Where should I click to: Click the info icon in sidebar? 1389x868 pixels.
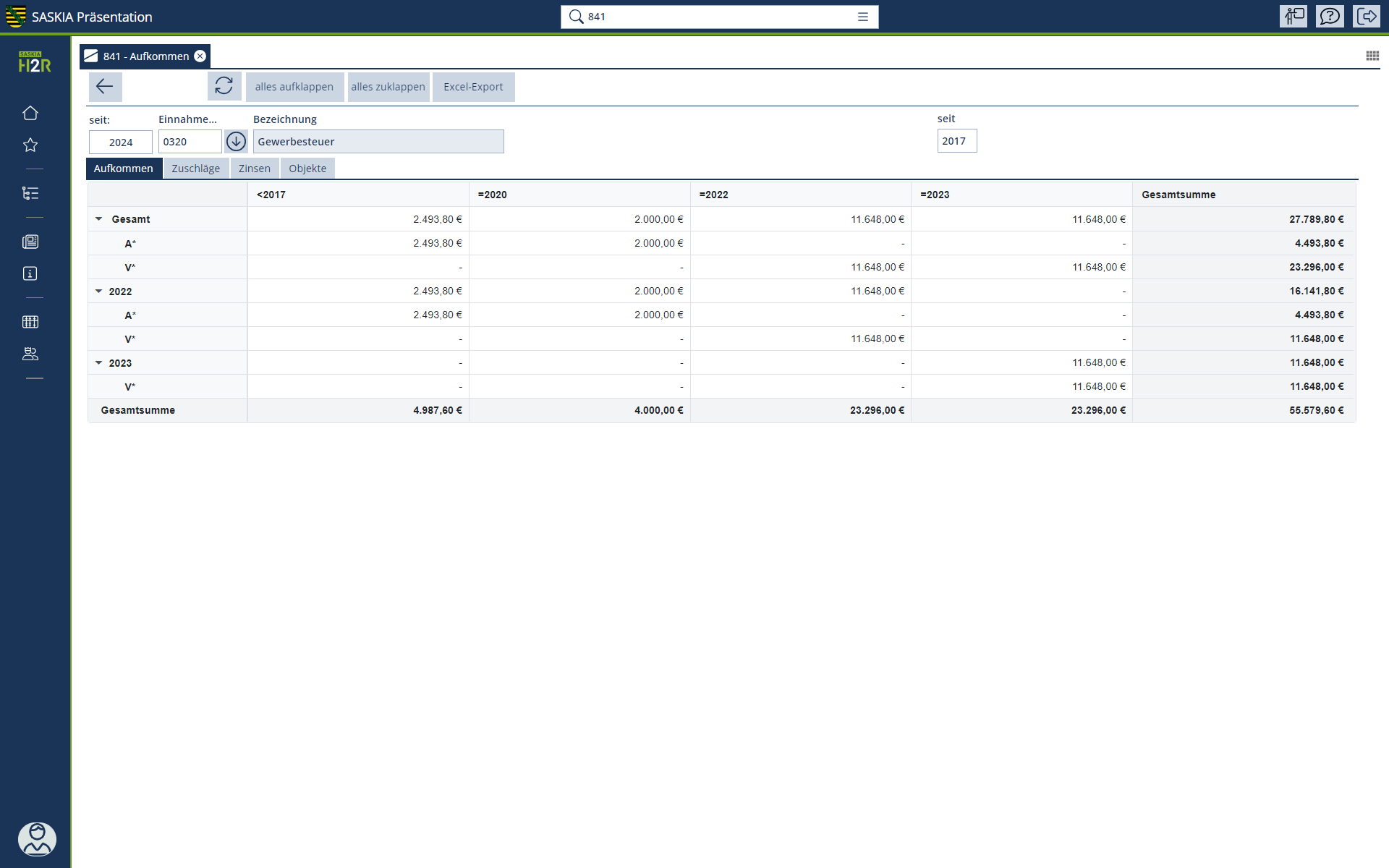pyautogui.click(x=30, y=273)
